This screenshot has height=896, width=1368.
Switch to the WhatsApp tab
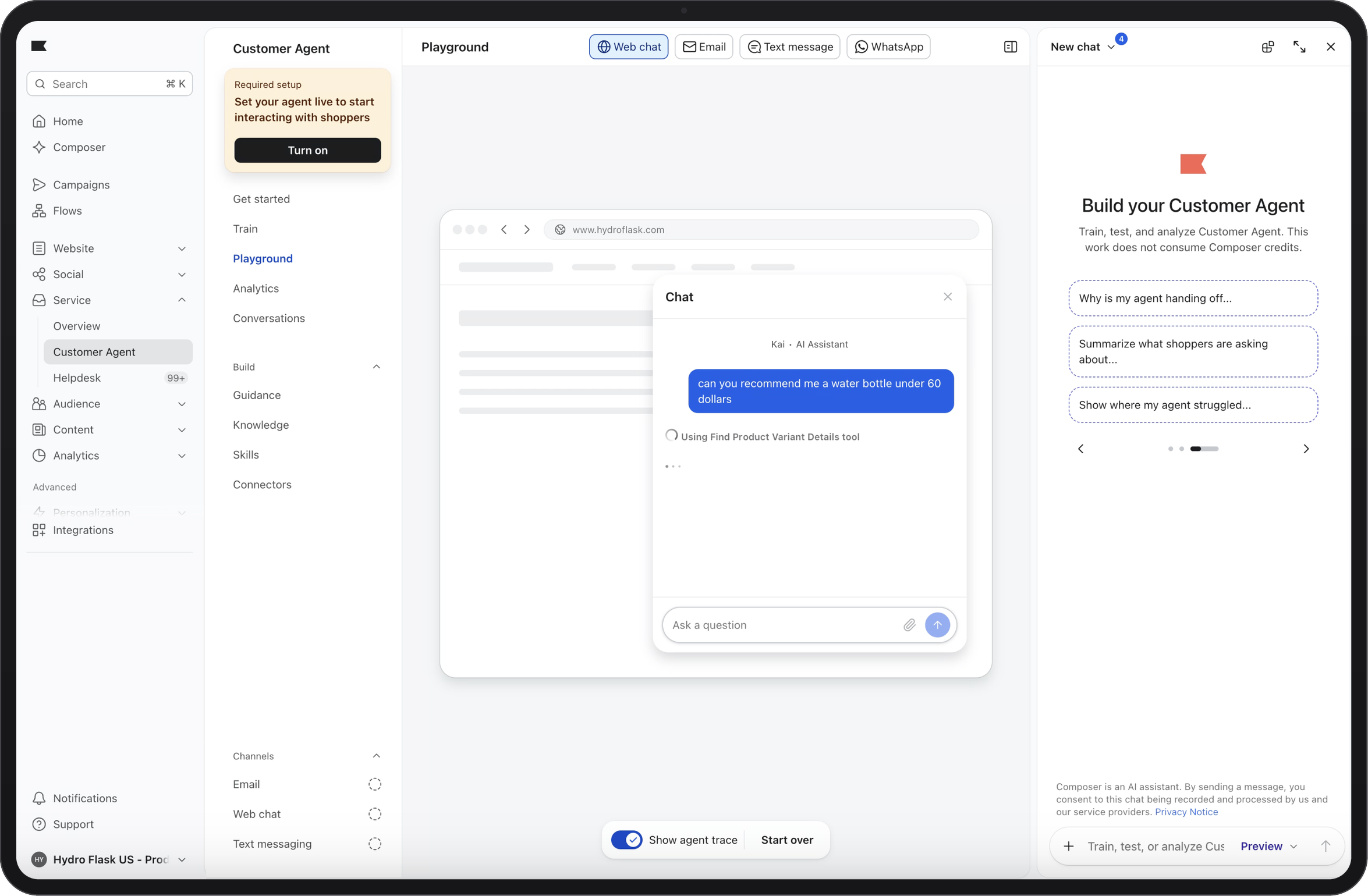(x=888, y=47)
